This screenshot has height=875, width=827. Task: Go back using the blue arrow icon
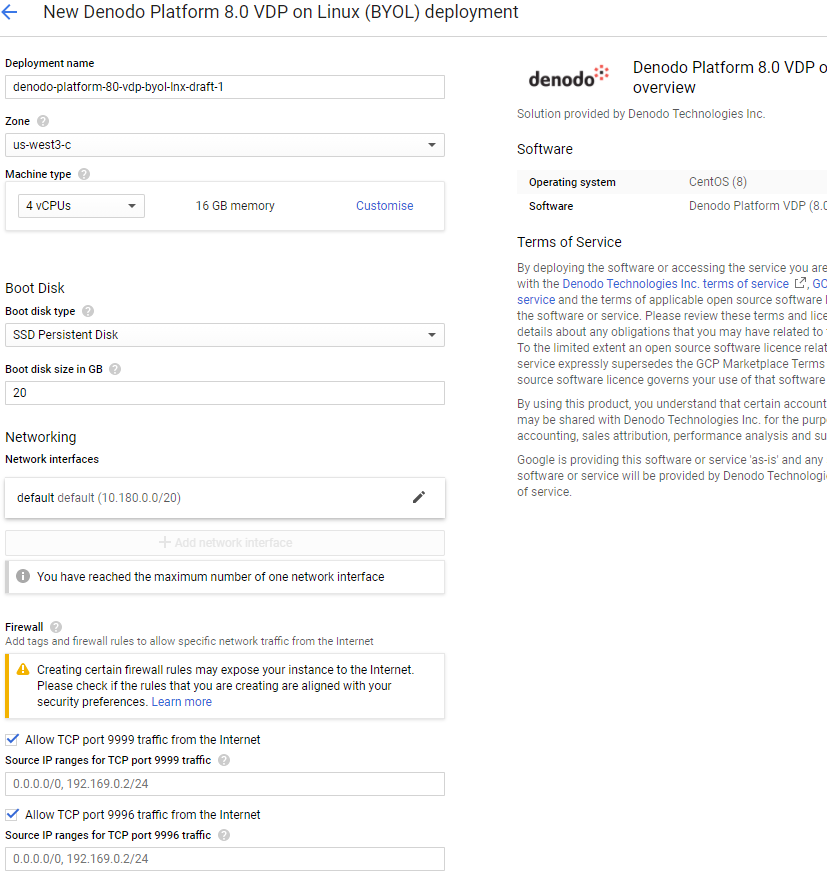pyautogui.click(x=9, y=12)
